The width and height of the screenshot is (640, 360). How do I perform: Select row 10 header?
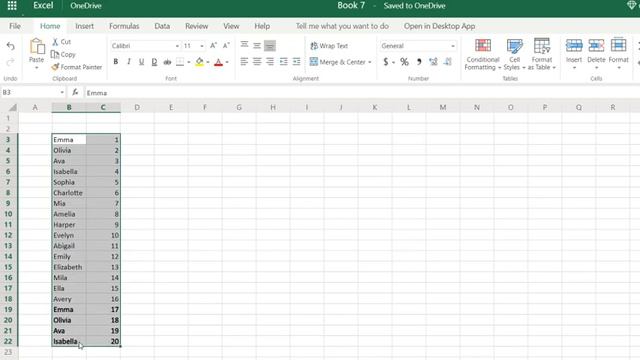(x=9, y=214)
